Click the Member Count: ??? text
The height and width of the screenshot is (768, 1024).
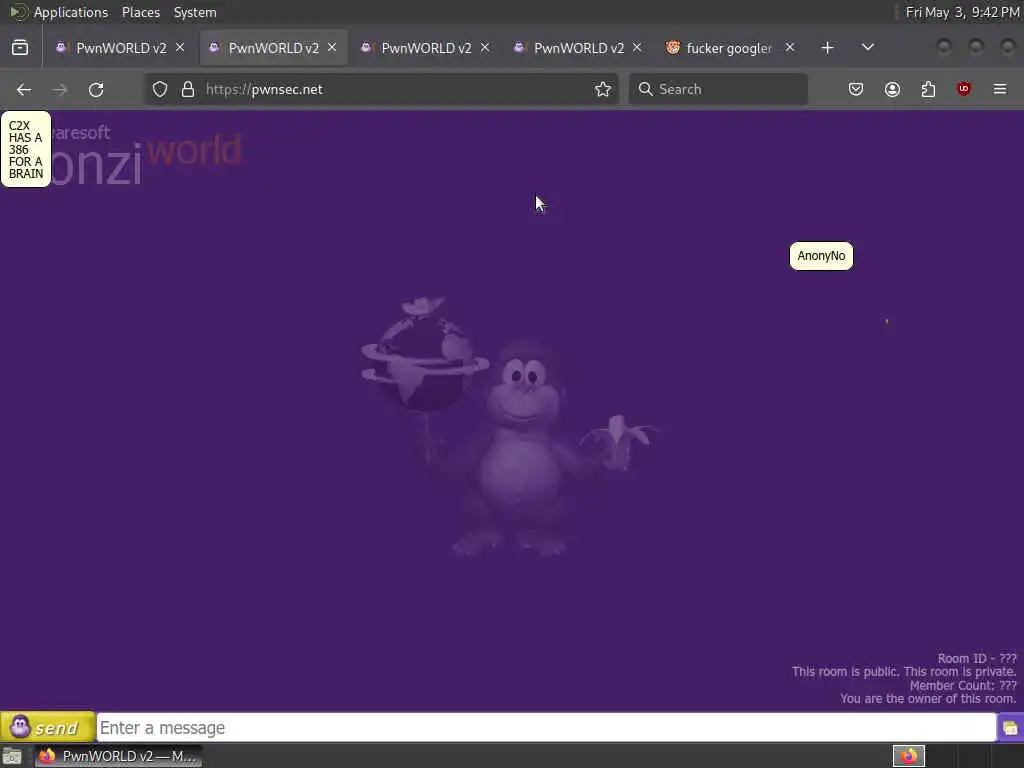(x=963, y=685)
